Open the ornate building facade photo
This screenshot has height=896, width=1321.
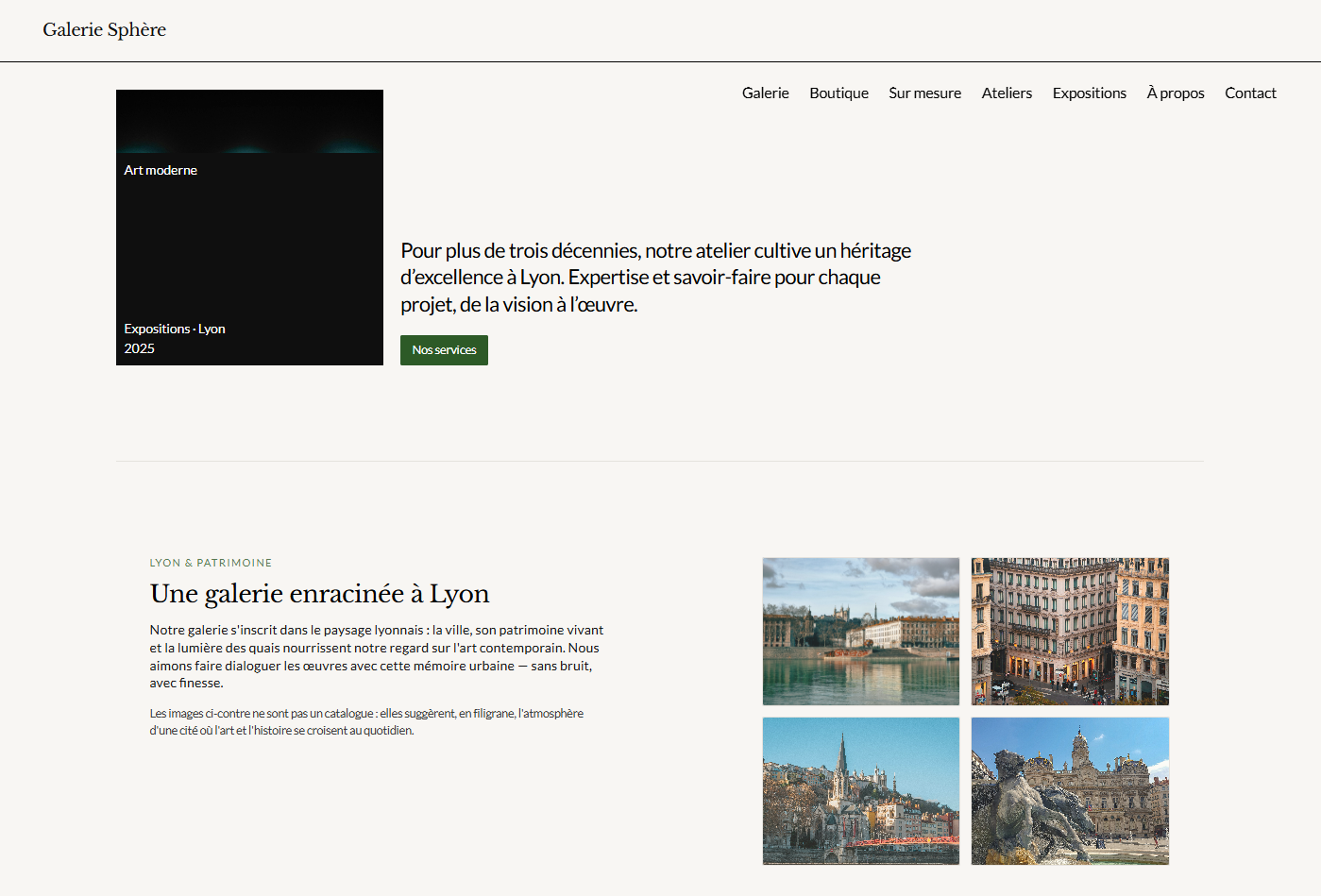click(x=1070, y=631)
